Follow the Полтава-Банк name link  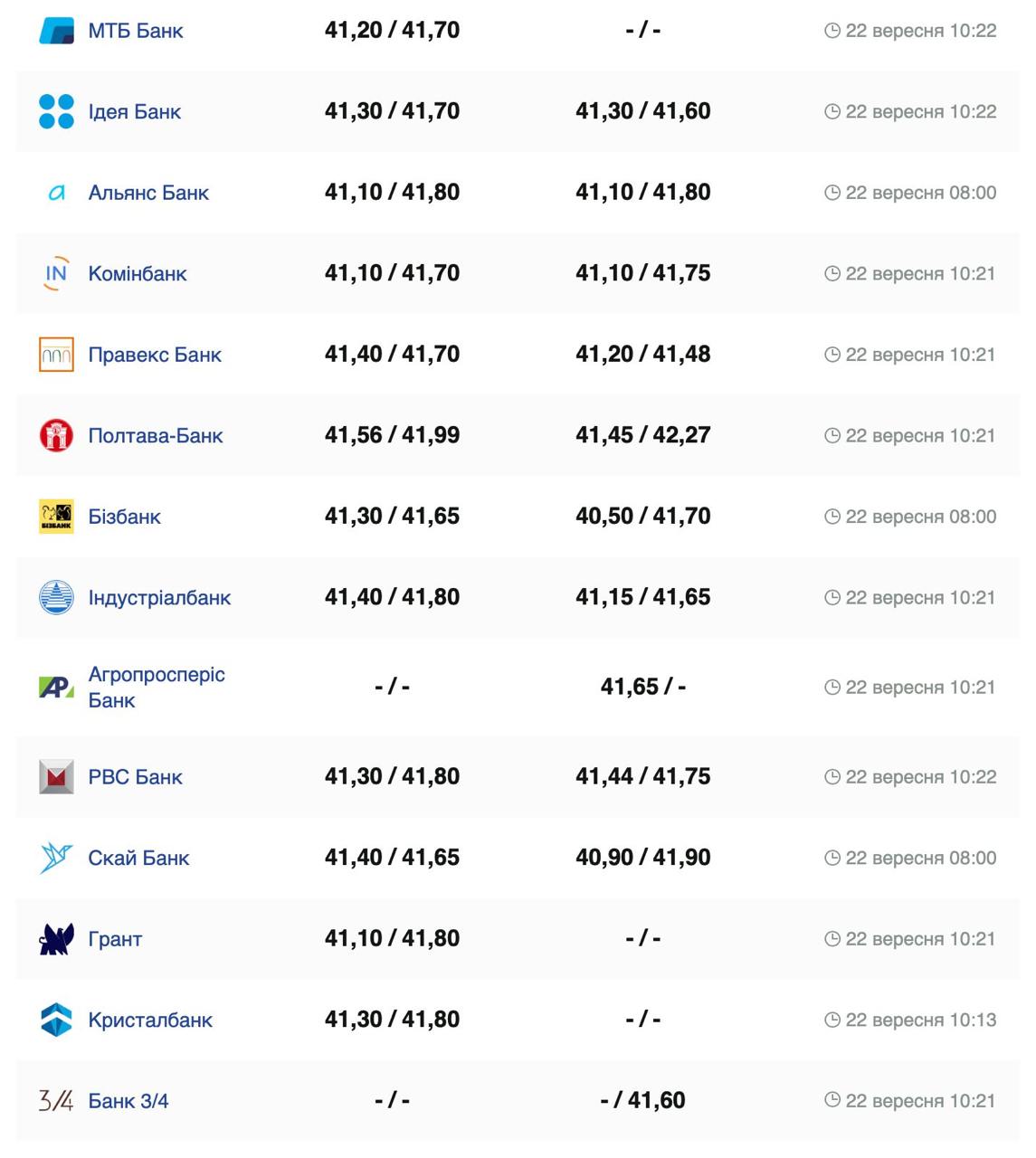tap(155, 436)
